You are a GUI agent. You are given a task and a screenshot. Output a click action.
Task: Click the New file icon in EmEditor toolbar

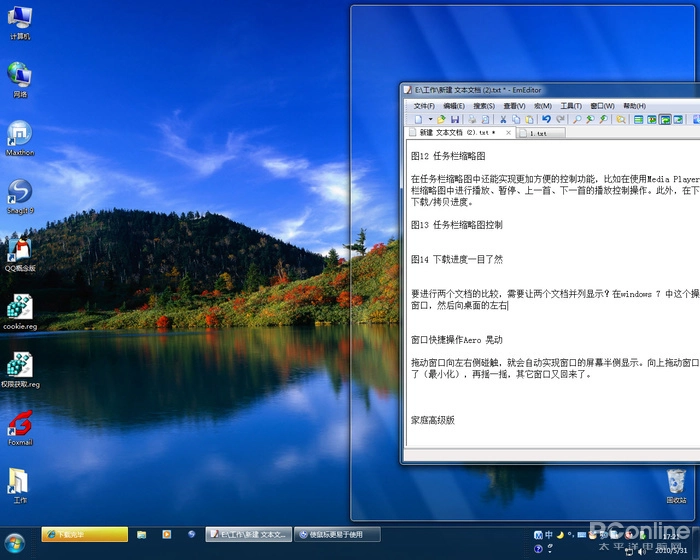click(417, 119)
